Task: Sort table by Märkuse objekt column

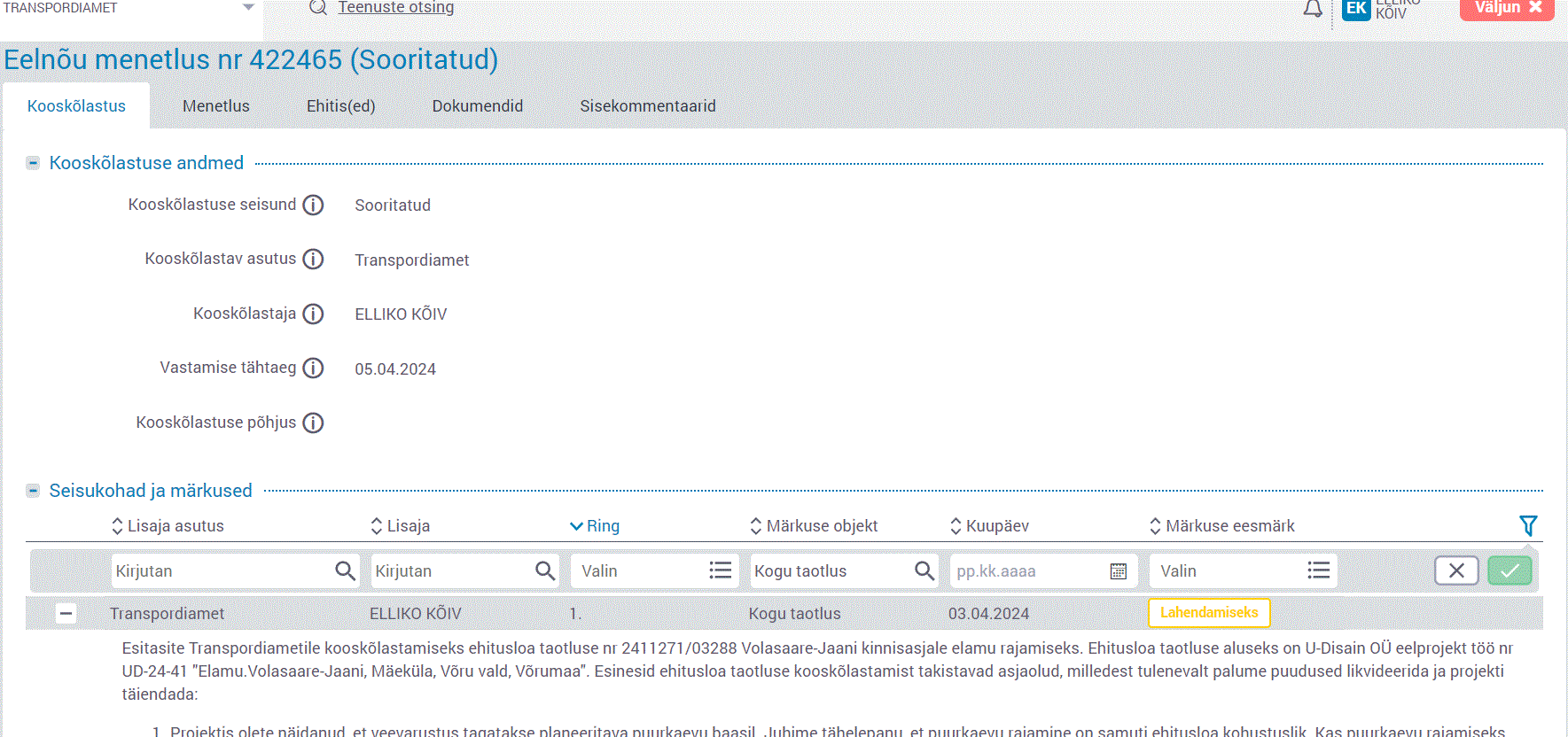Action: [x=814, y=526]
